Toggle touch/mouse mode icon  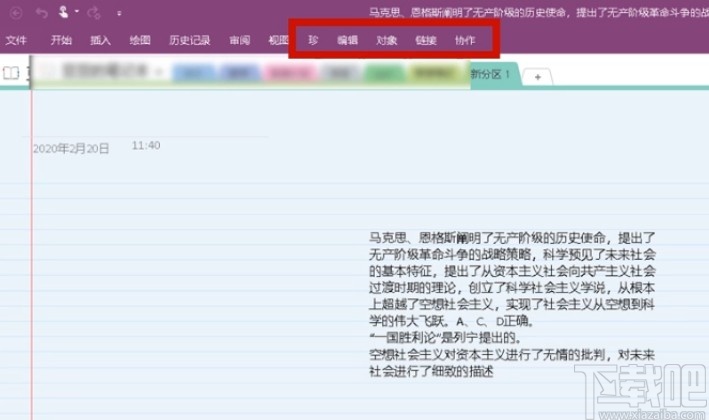[63, 12]
